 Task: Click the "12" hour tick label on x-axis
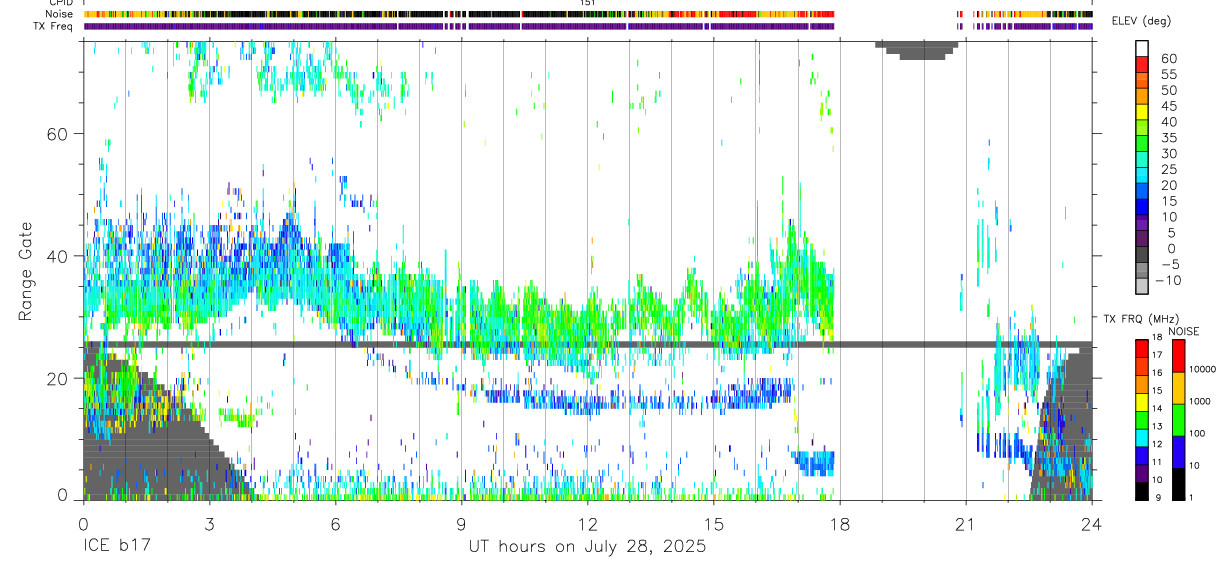click(588, 523)
